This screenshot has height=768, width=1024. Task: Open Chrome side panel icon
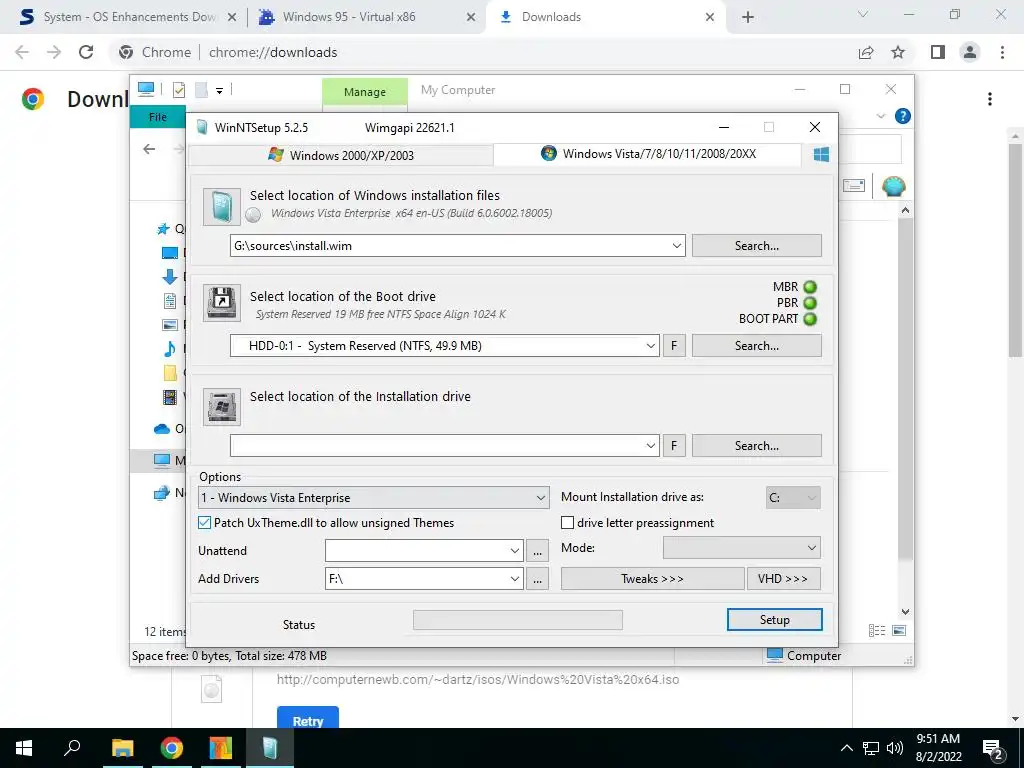938,52
